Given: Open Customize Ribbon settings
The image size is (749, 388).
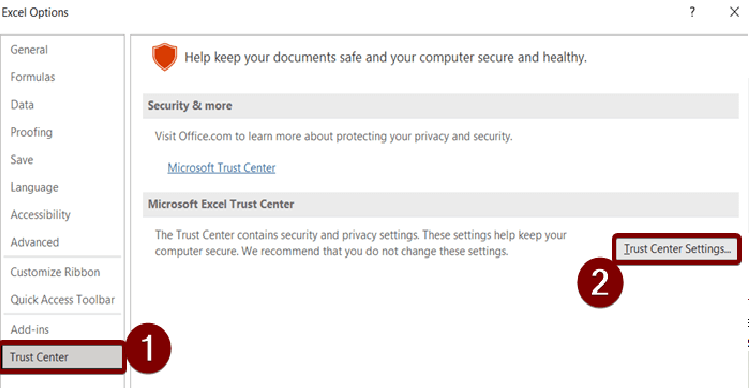Looking at the screenshot, I should [55, 272].
